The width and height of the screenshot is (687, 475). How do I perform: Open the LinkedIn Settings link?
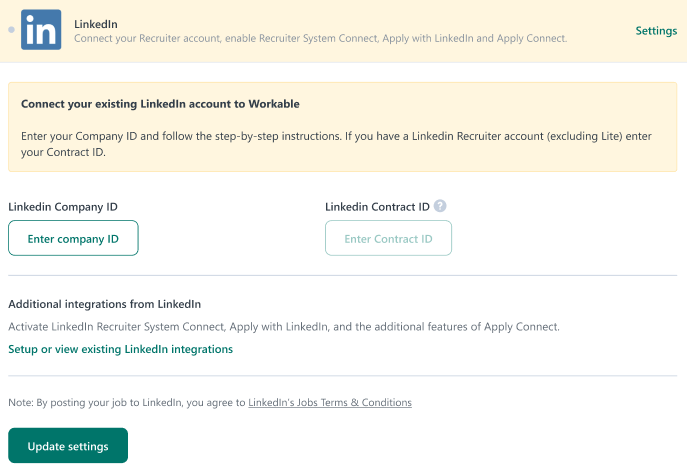coord(656,31)
